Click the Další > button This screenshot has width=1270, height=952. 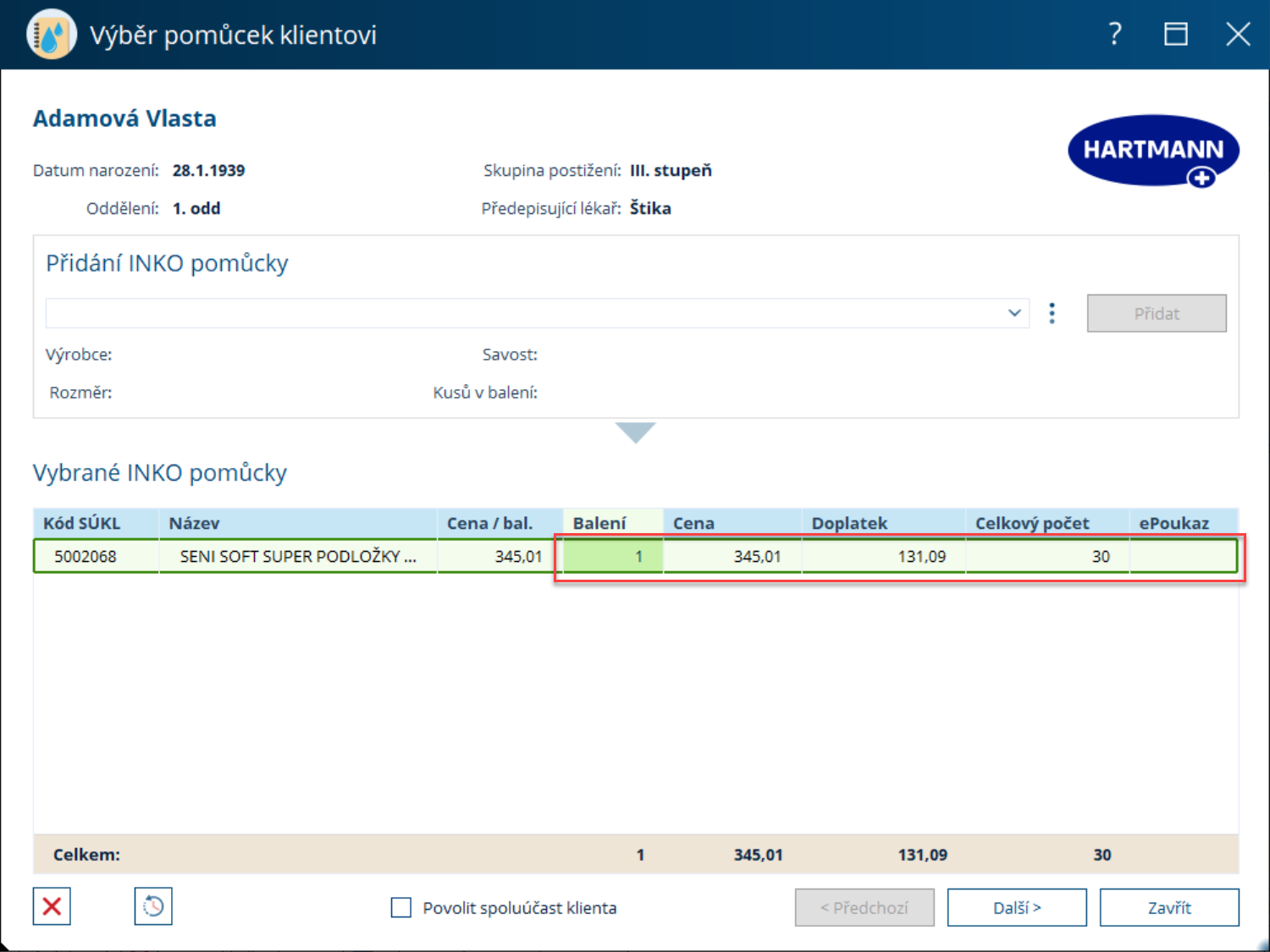[x=1017, y=907]
